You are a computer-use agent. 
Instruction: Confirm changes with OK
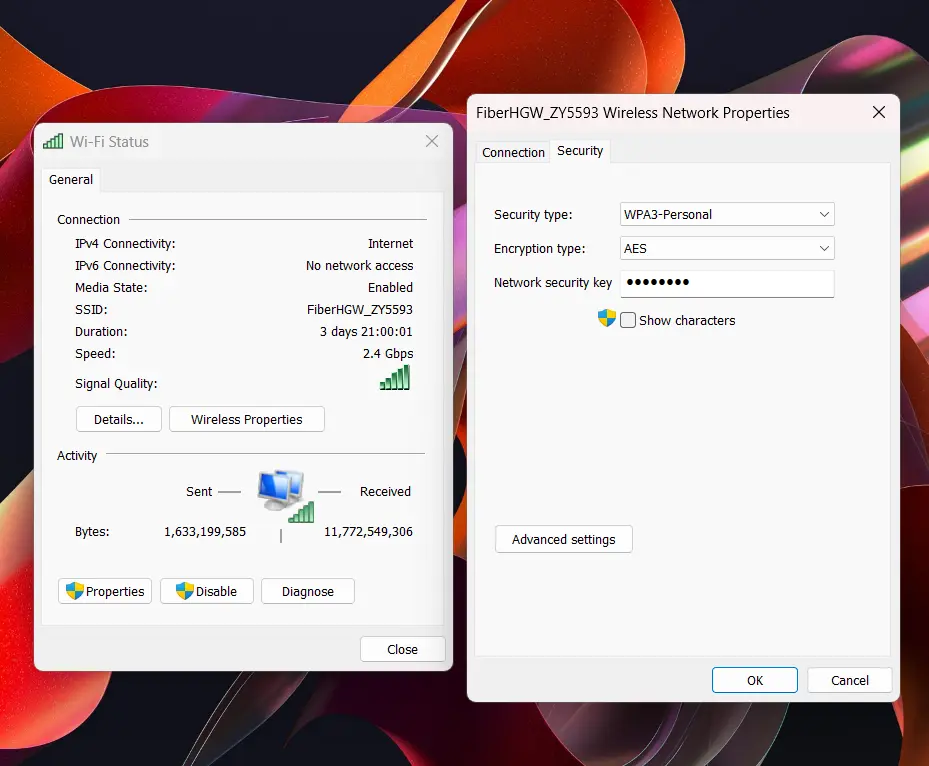point(754,679)
